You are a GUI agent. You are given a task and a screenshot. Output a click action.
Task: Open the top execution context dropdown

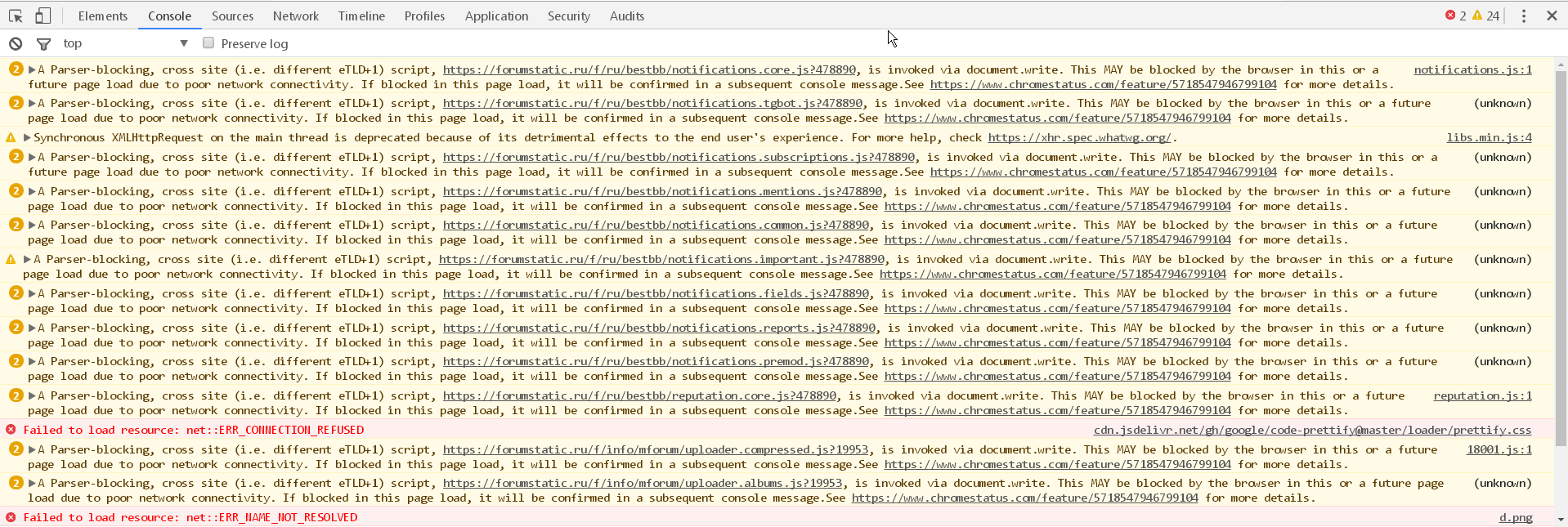pos(125,43)
